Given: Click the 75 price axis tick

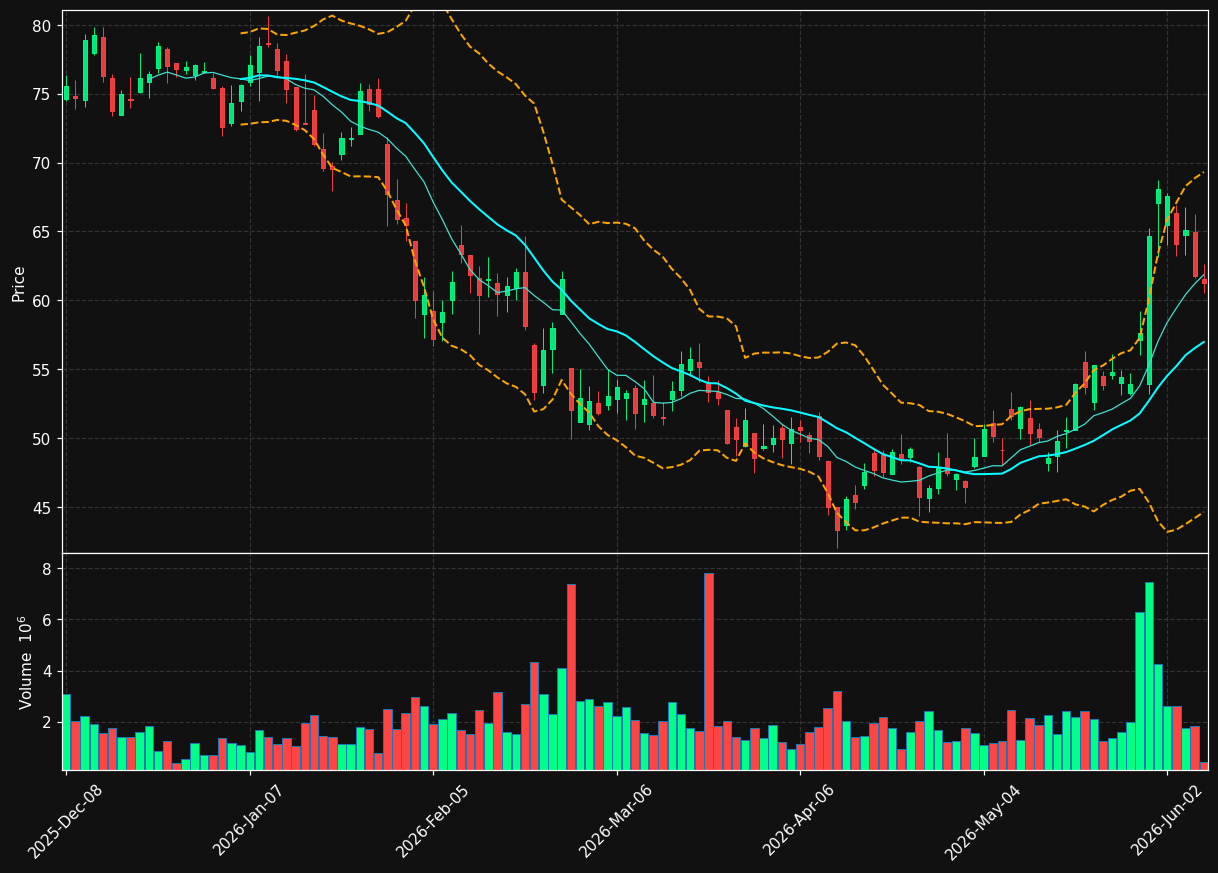Looking at the screenshot, I should [x=41, y=94].
